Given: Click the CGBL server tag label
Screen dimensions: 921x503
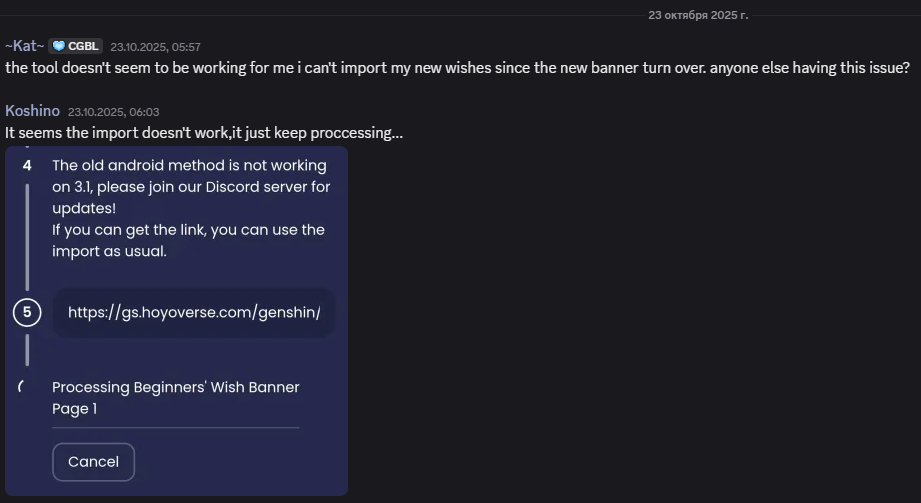Looking at the screenshot, I should pyautogui.click(x=83, y=46).
